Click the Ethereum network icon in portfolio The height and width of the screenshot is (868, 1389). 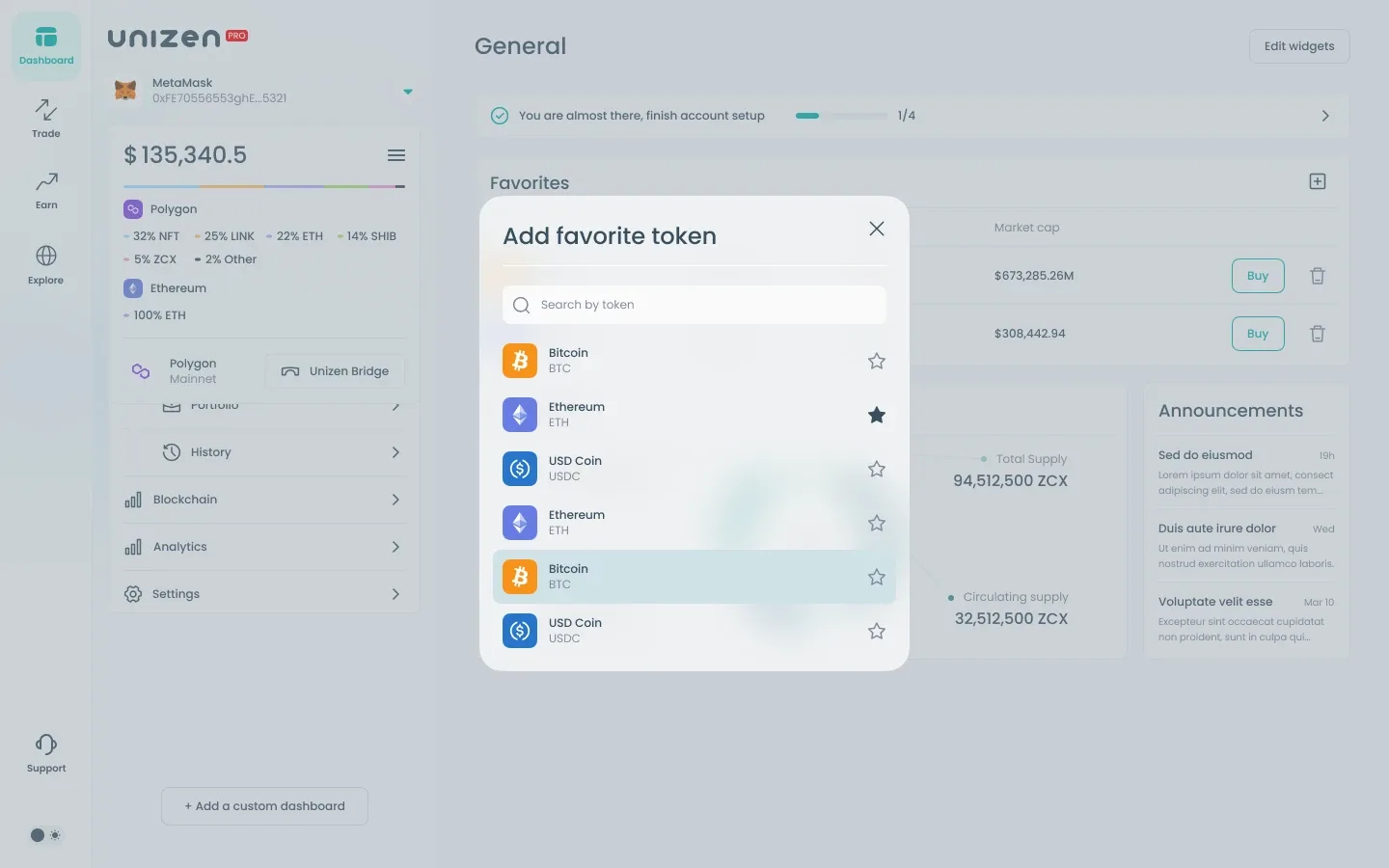pyautogui.click(x=133, y=288)
